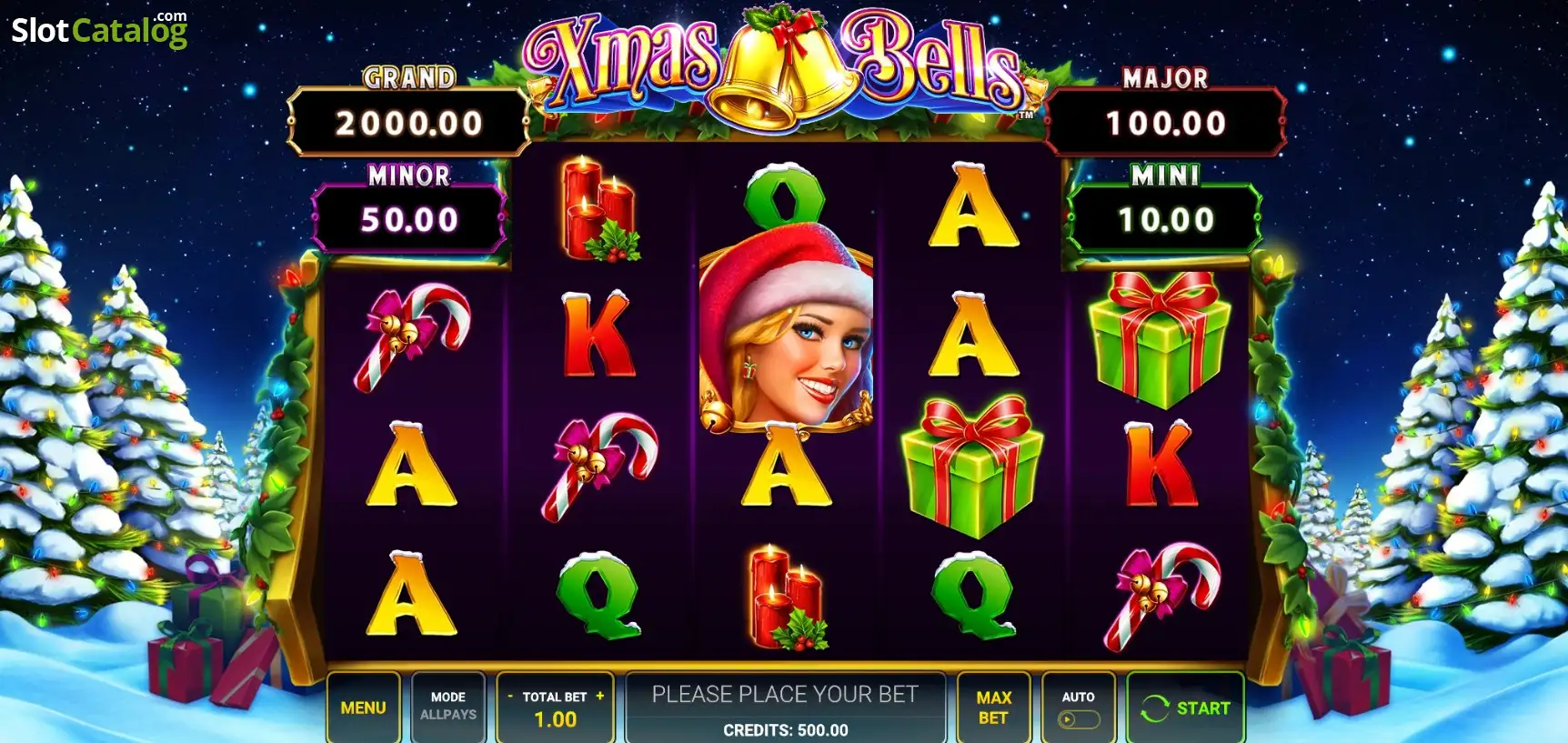Click the red K symbol in the second reel
The height and width of the screenshot is (743, 1568).
tap(598, 334)
